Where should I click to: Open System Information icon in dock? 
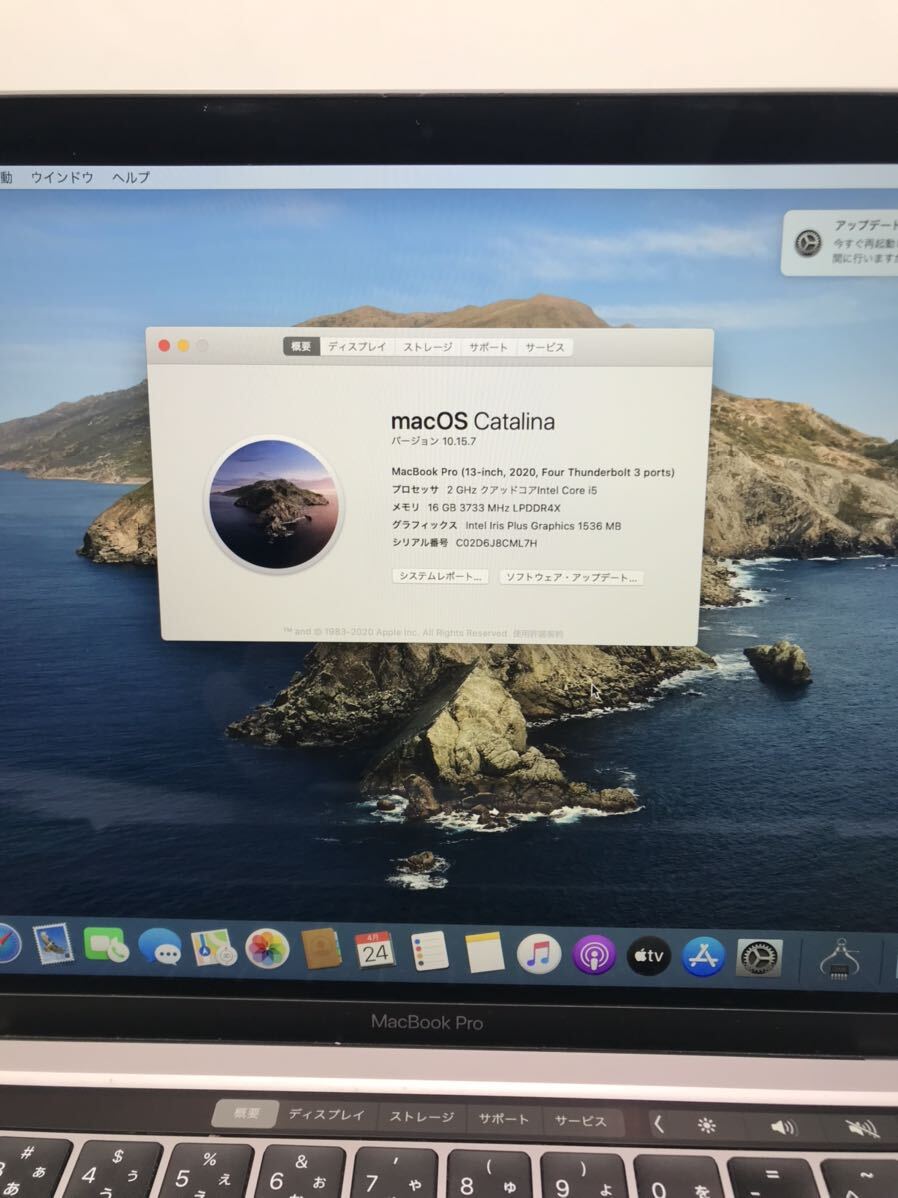[x=839, y=960]
